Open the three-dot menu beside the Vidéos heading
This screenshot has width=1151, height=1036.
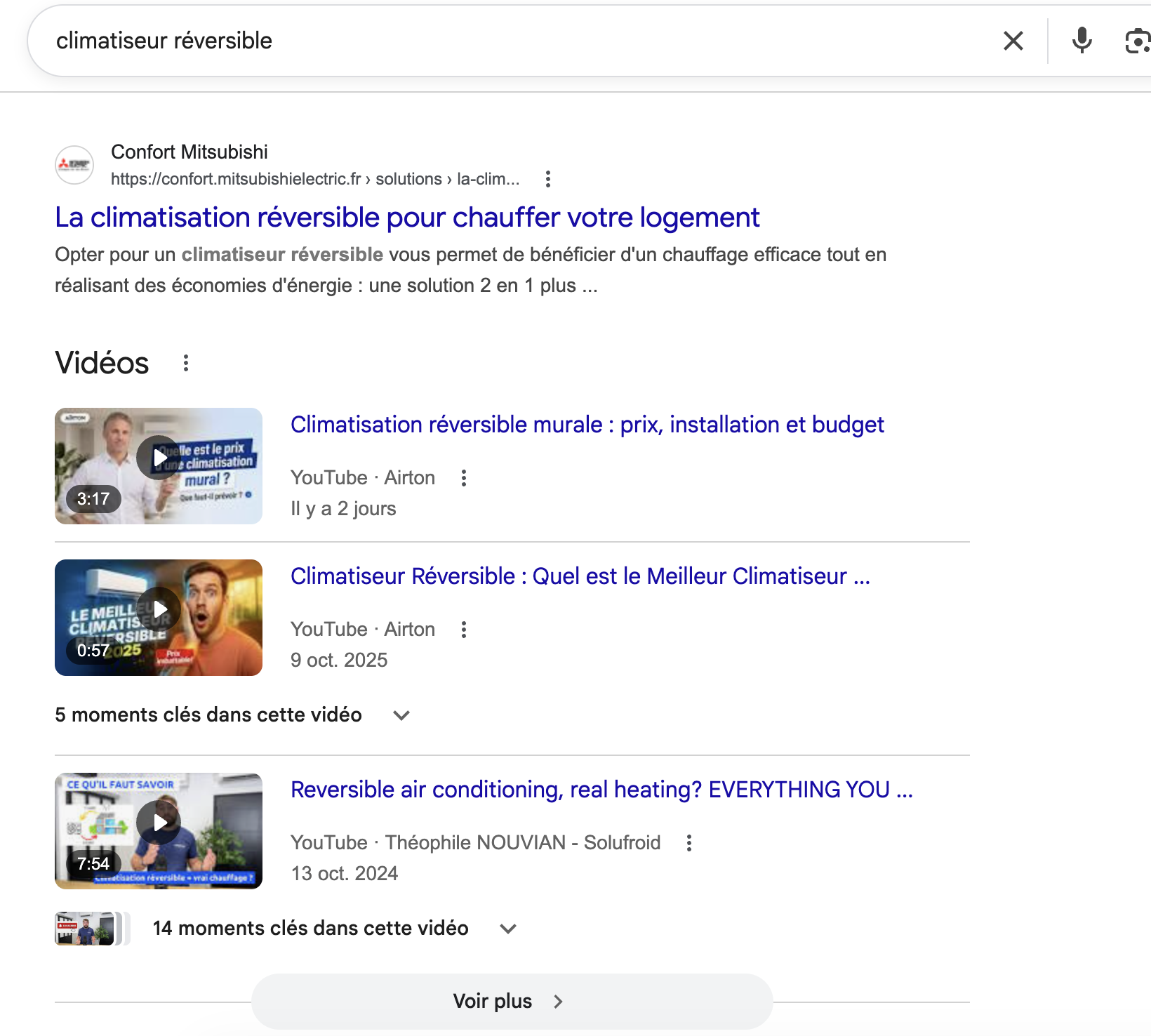(x=186, y=363)
